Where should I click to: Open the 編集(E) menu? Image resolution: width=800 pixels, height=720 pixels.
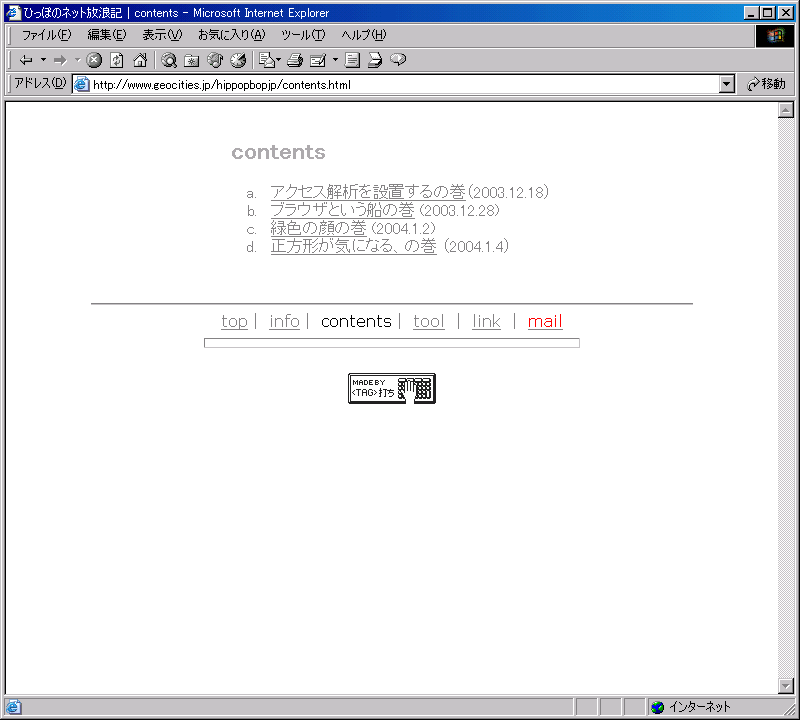pyautogui.click(x=107, y=35)
